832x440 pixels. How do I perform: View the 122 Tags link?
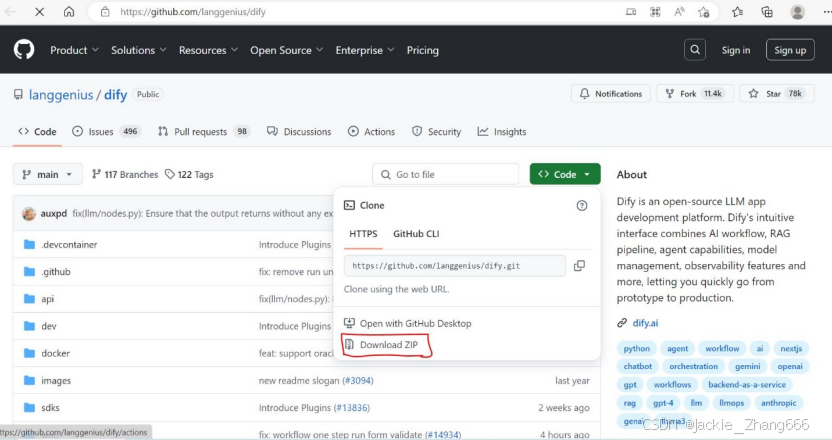[x=189, y=174]
